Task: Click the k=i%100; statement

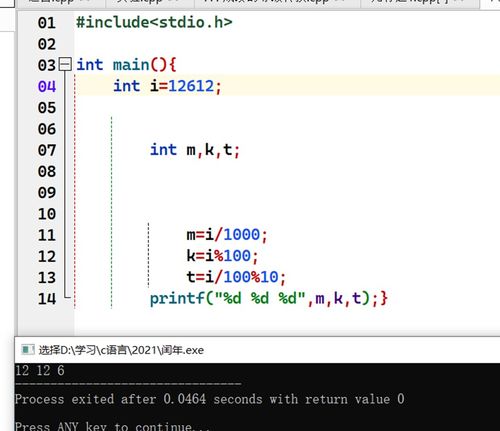Action: click(x=222, y=256)
